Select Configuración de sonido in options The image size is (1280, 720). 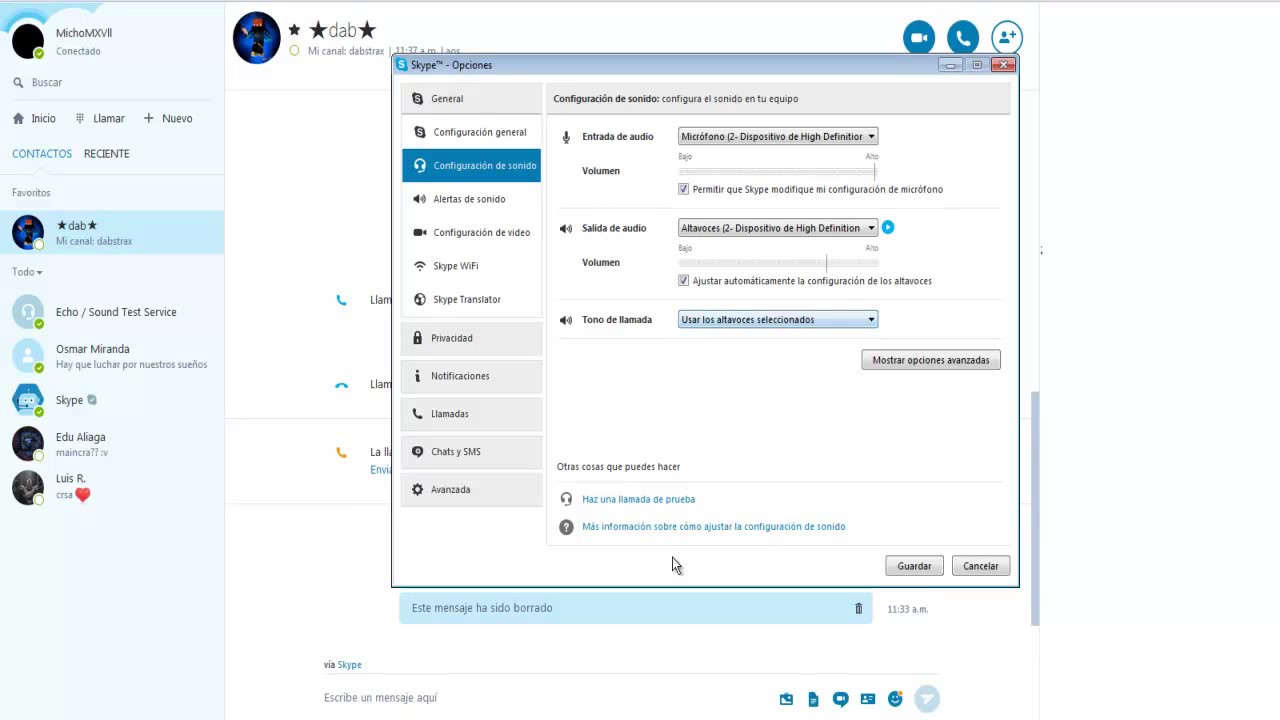point(471,166)
